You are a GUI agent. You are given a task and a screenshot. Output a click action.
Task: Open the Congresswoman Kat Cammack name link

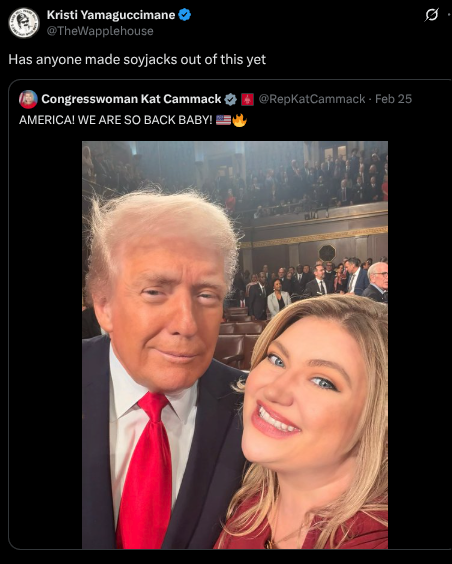coord(131,99)
